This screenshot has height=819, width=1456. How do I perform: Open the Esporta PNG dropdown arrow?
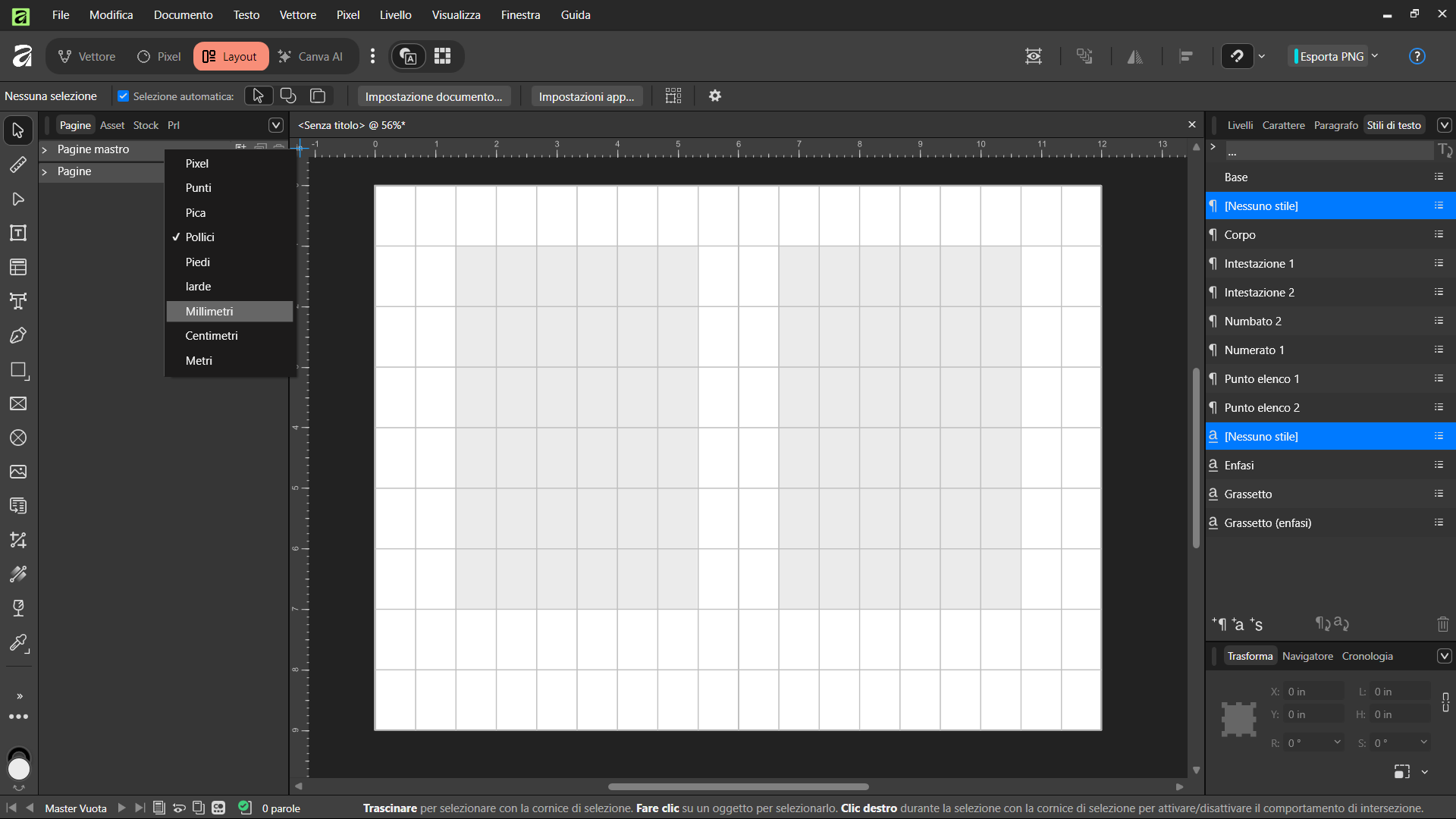tap(1375, 56)
